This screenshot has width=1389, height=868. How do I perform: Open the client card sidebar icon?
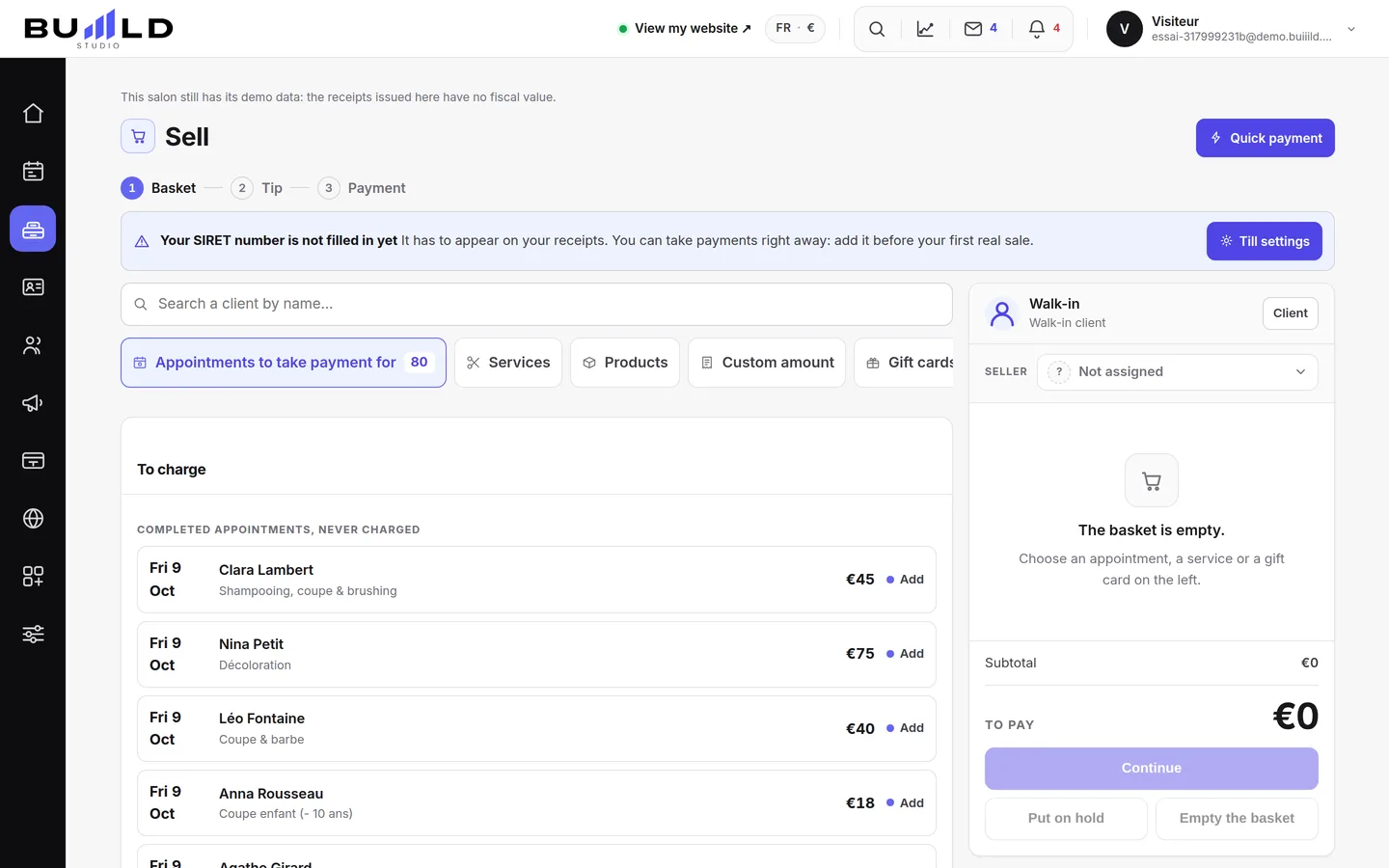[33, 287]
